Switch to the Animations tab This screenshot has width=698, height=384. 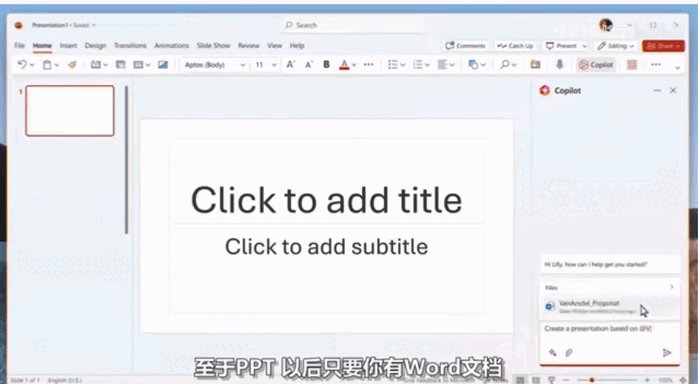[171, 45]
